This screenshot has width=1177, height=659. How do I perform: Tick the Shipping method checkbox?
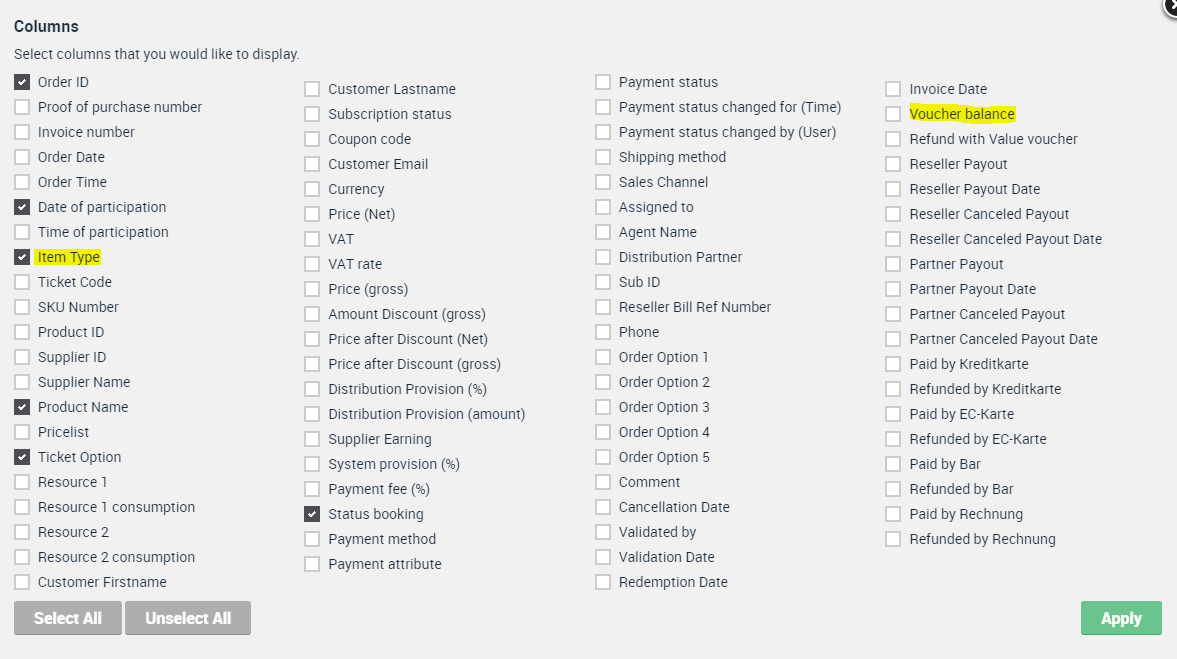pyautogui.click(x=603, y=157)
